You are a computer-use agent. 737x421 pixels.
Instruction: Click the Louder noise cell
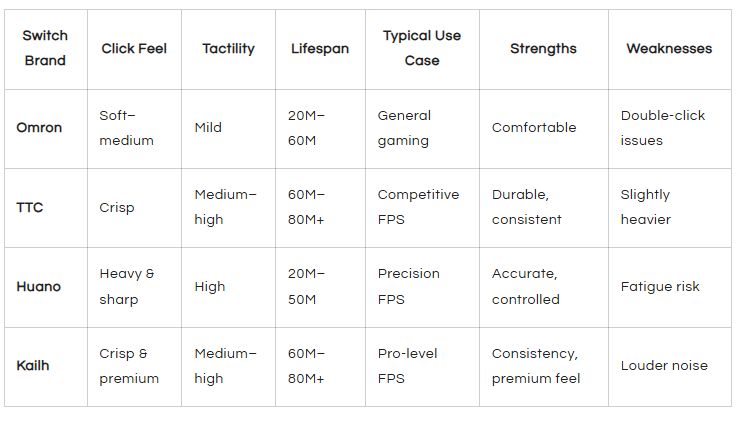coord(669,366)
